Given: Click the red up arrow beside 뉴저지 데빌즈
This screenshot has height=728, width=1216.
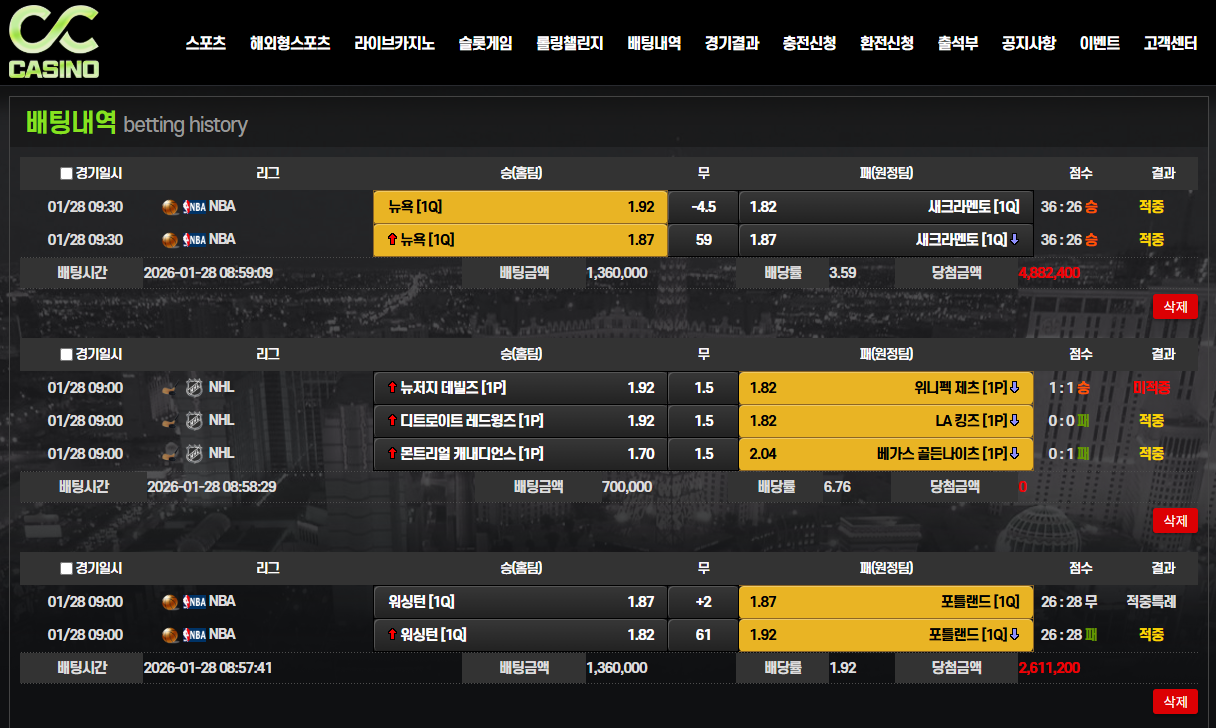Looking at the screenshot, I should pyautogui.click(x=392, y=388).
